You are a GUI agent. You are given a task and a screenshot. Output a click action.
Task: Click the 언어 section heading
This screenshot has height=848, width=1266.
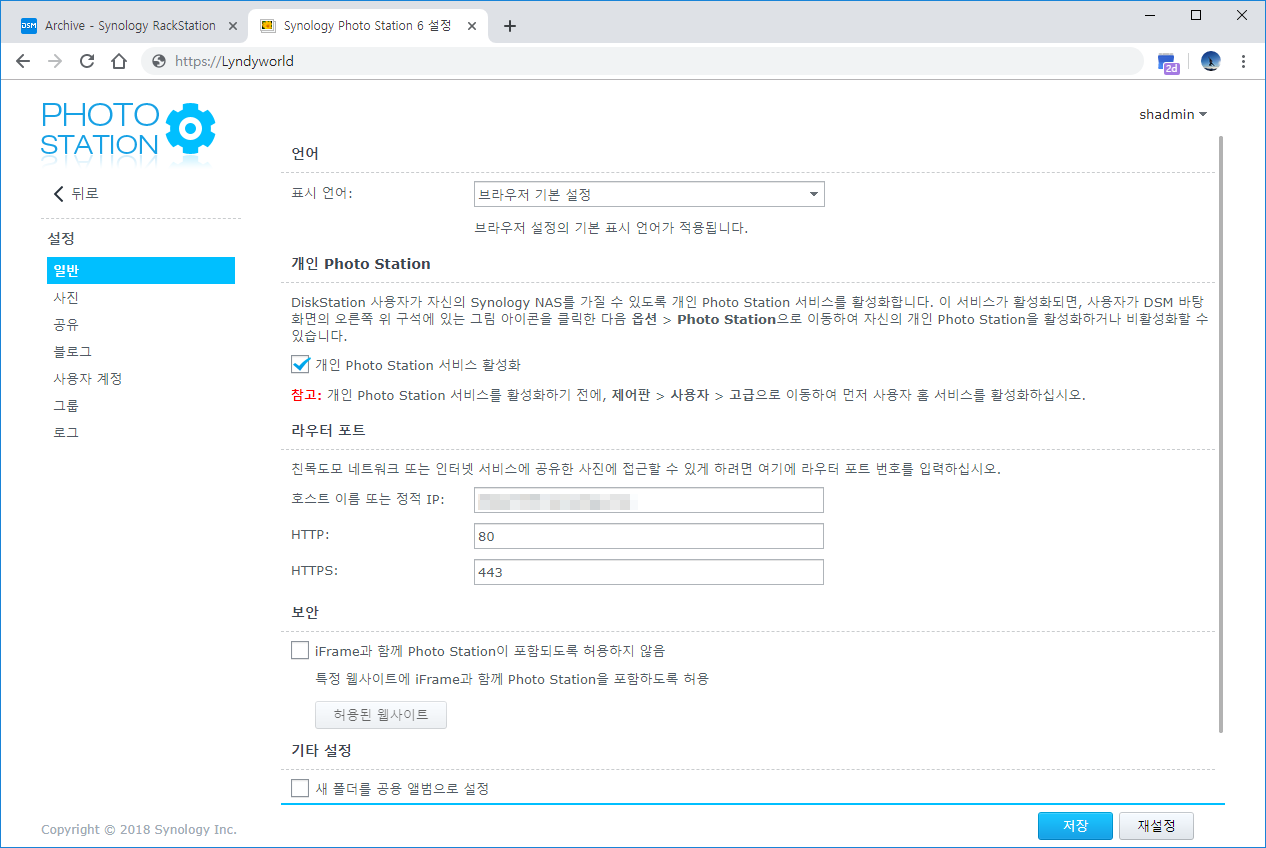(305, 154)
